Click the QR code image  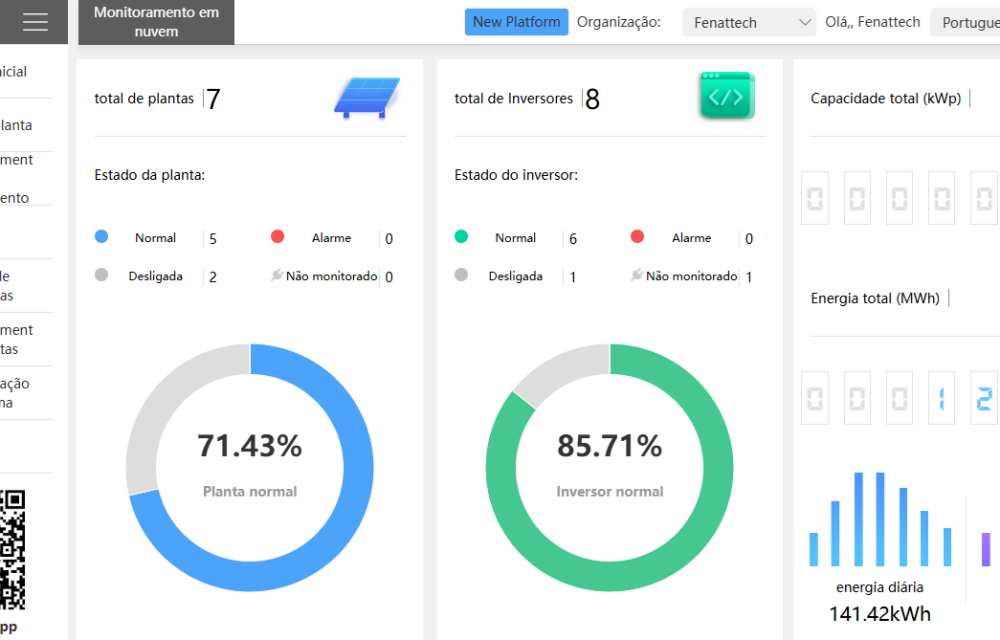coord(12,549)
